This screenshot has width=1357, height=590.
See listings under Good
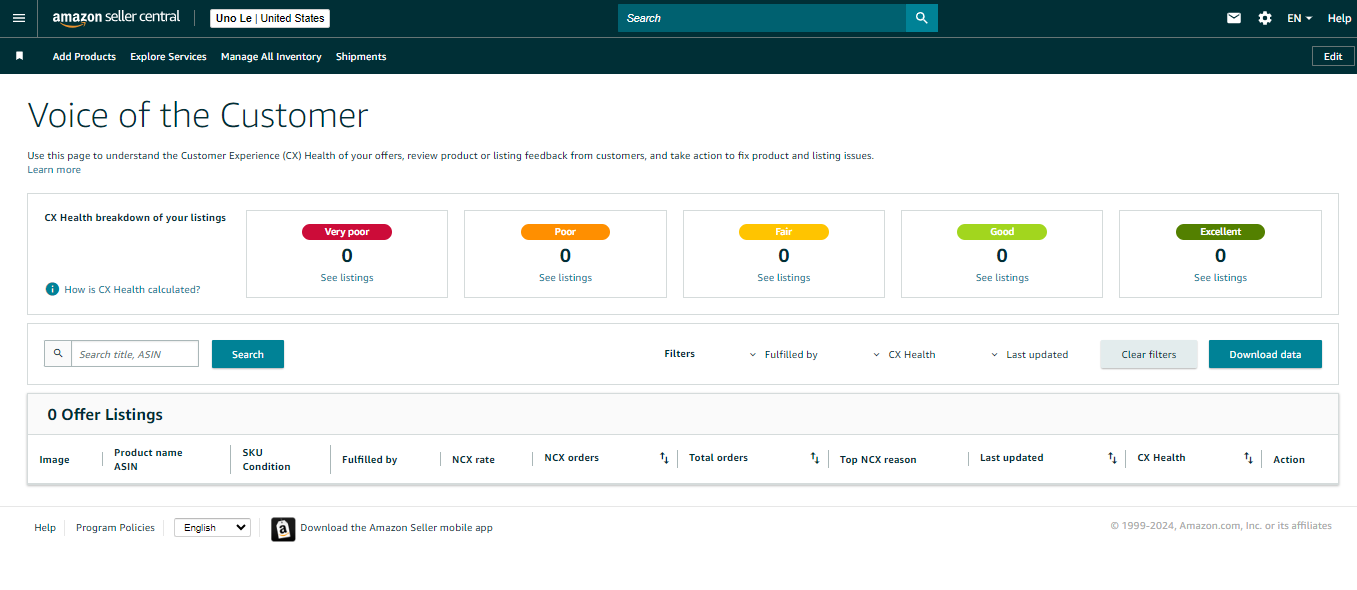point(1002,278)
